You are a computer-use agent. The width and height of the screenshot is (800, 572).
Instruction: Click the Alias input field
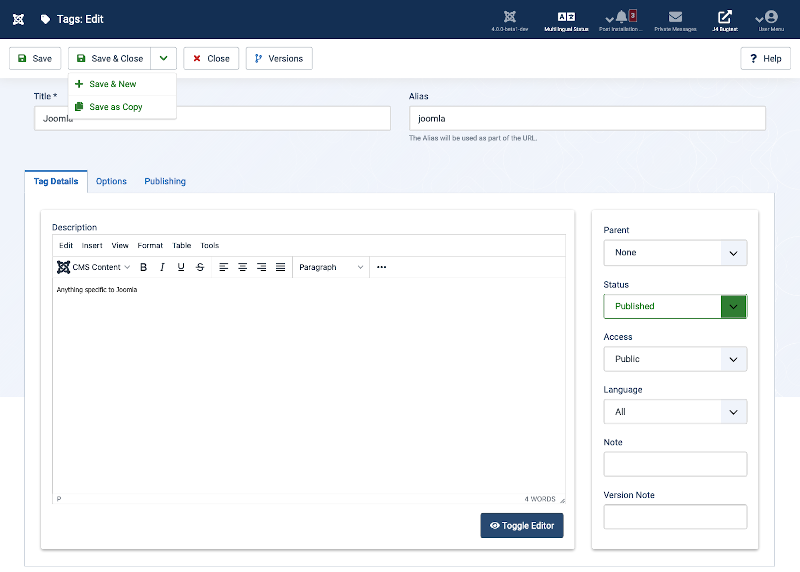coord(587,118)
